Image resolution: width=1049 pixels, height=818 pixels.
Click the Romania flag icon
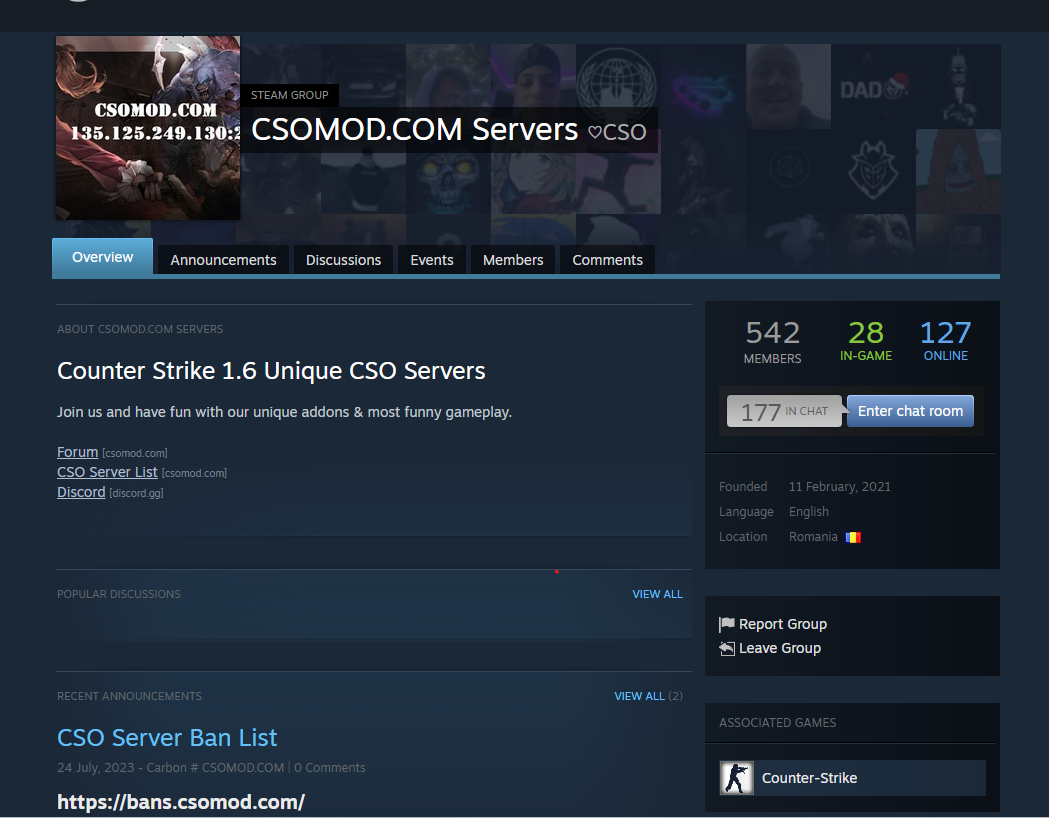(853, 537)
